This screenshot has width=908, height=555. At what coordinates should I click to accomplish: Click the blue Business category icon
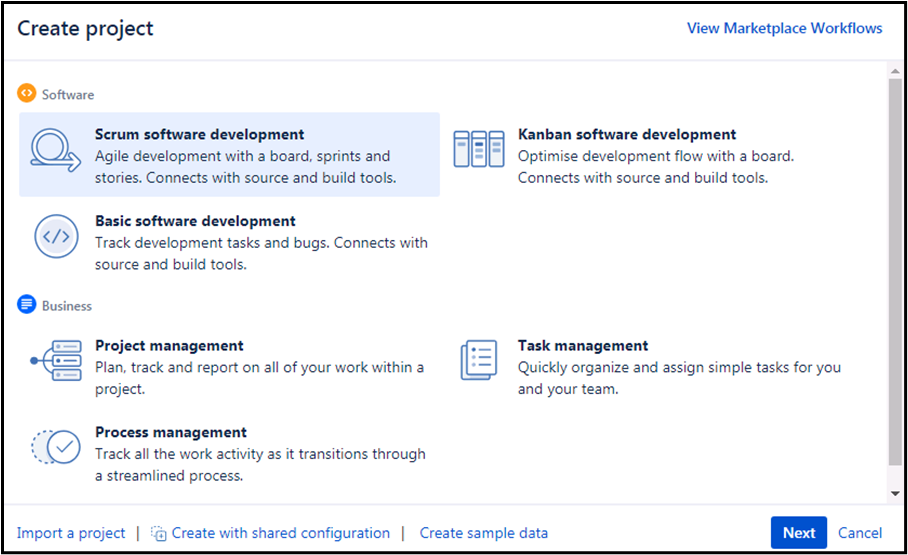tap(27, 305)
